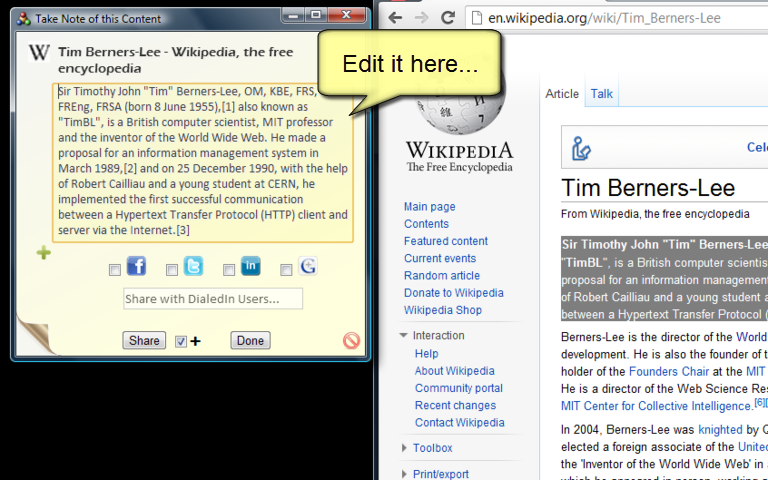
Task: Uncheck the plus checkbox beside Share
Action: point(181,341)
